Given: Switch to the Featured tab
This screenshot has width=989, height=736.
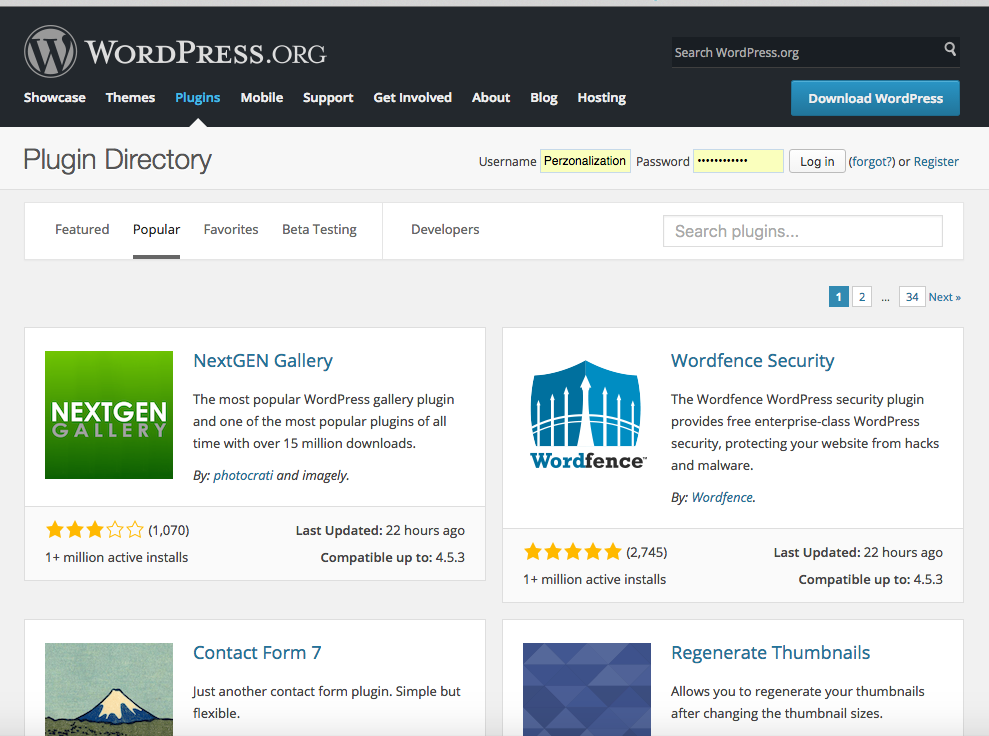Looking at the screenshot, I should 82,230.
